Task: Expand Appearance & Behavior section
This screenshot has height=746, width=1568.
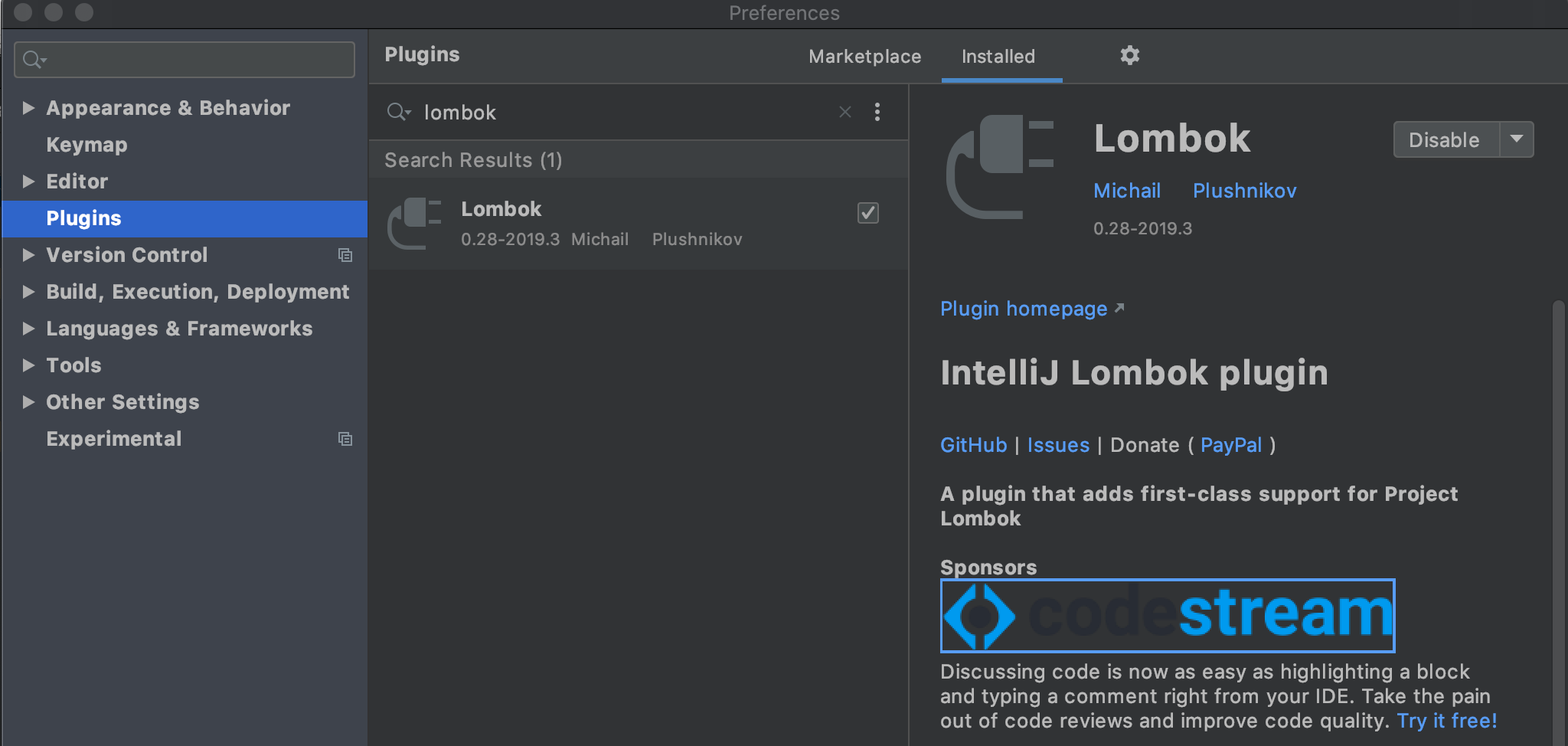Action: pyautogui.click(x=28, y=108)
